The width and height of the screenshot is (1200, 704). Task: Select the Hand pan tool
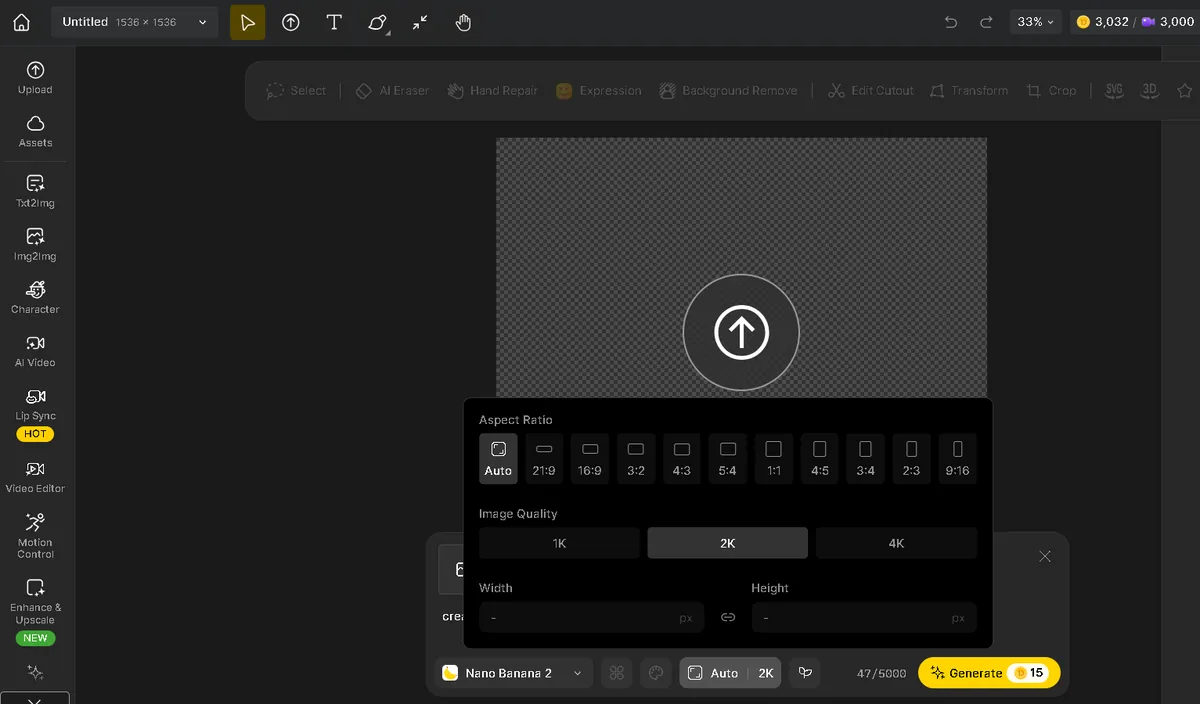(463, 22)
